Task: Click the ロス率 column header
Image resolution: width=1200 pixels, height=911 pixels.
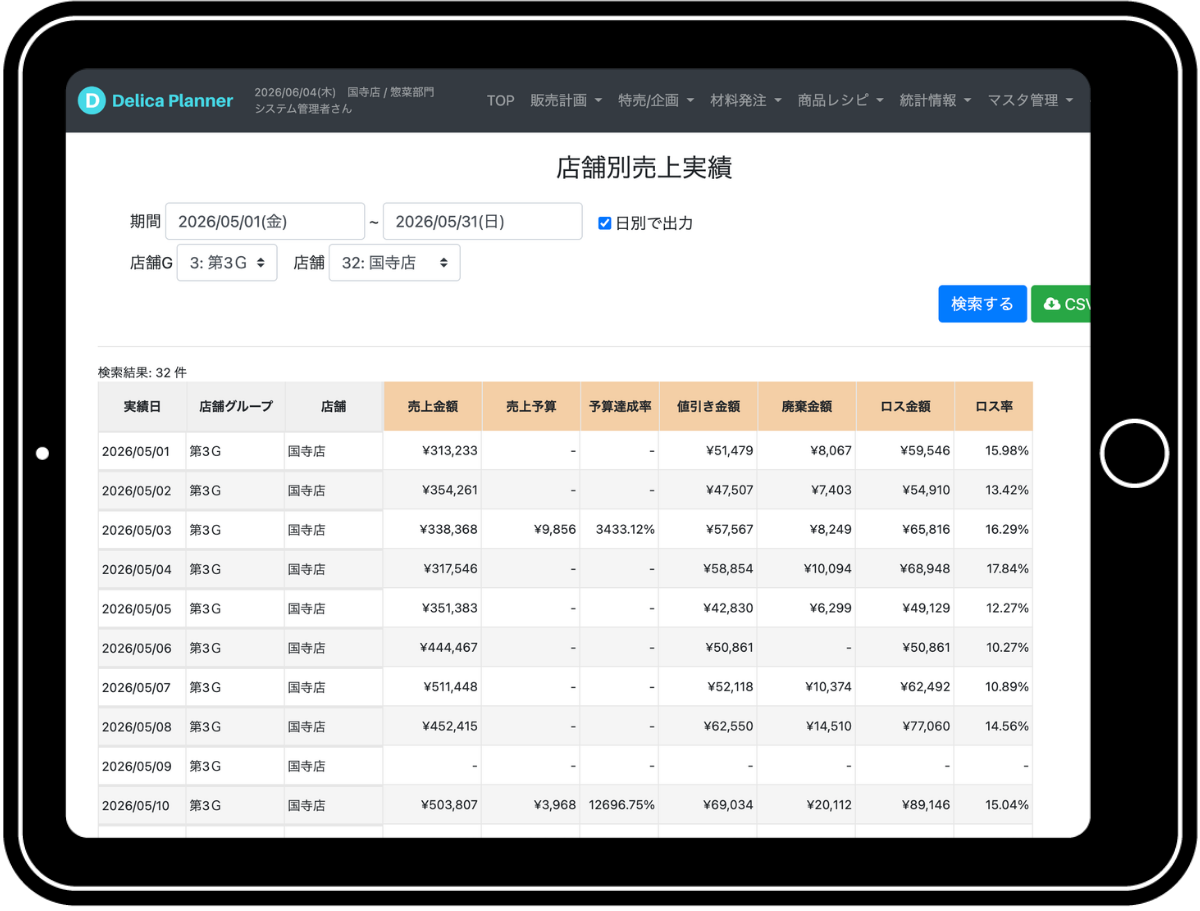Action: pyautogui.click(x=993, y=407)
